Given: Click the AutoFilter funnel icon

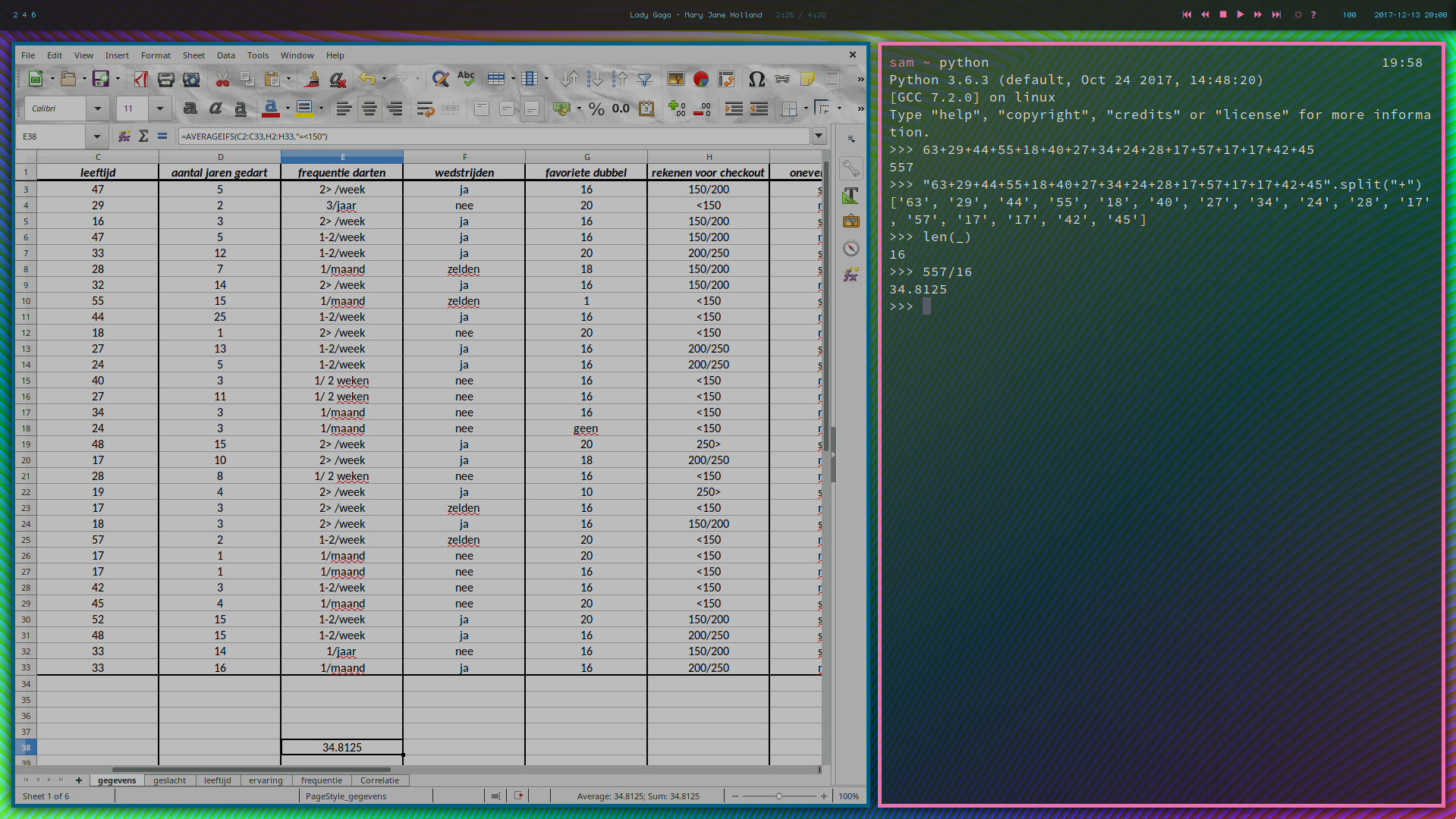Looking at the screenshot, I should pos(645,79).
